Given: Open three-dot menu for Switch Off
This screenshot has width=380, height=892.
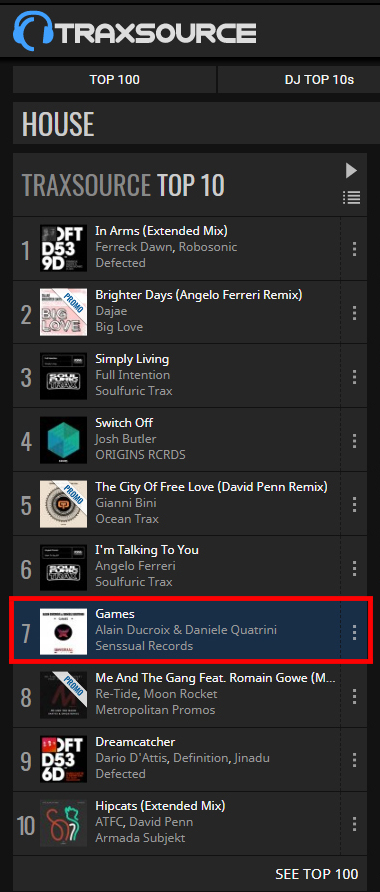Looking at the screenshot, I should pyautogui.click(x=354, y=440).
